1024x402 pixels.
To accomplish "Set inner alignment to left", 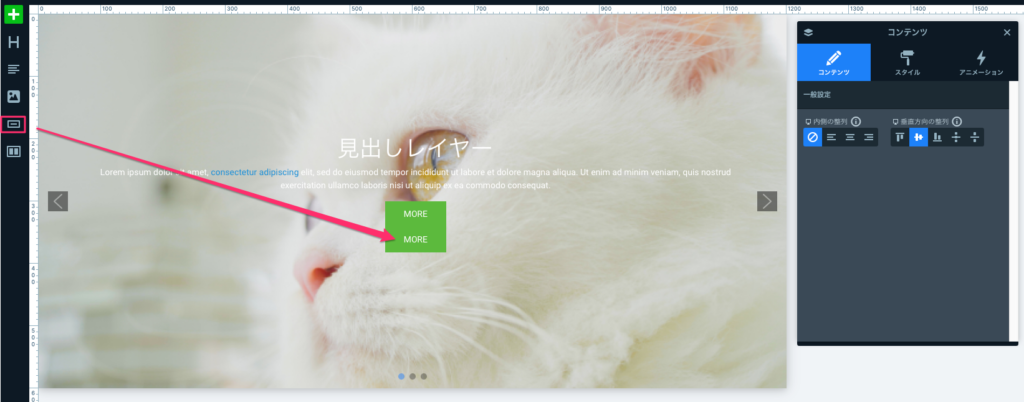I will (x=832, y=137).
